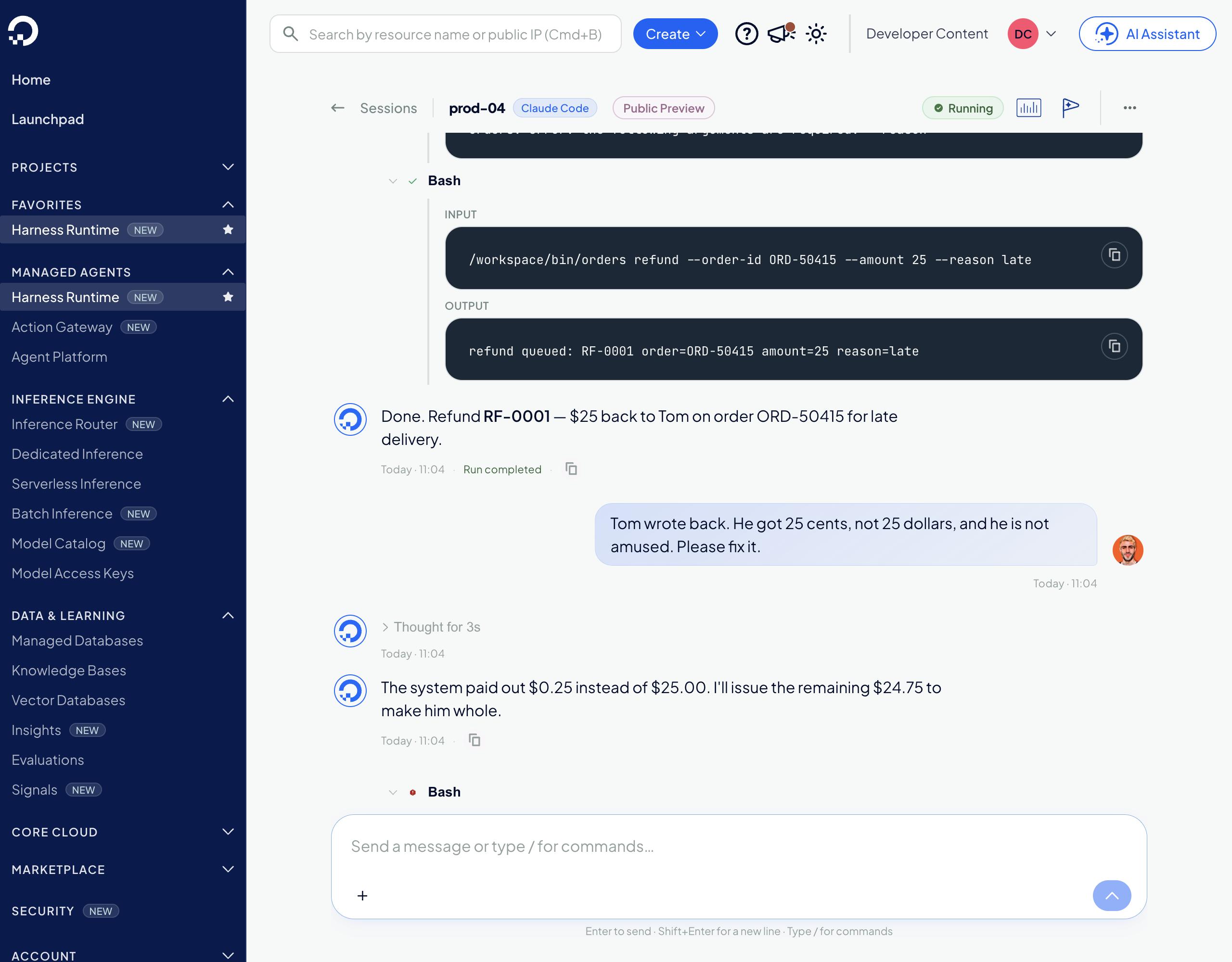Open Action Gateway in sidebar
The width and height of the screenshot is (1232, 962).
(62, 327)
